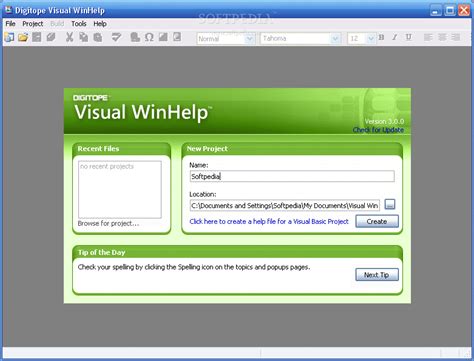This screenshot has width=474, height=361.
Task: Open the Project menu
Action: coord(33,24)
